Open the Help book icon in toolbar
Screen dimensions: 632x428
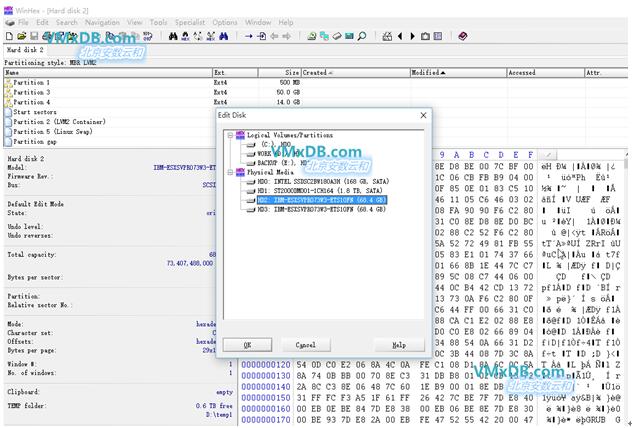coord(463,36)
